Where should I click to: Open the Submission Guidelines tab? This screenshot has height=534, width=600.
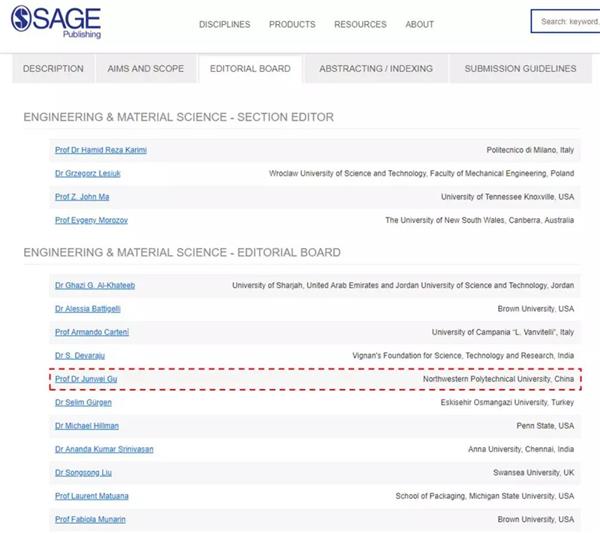tap(520, 69)
